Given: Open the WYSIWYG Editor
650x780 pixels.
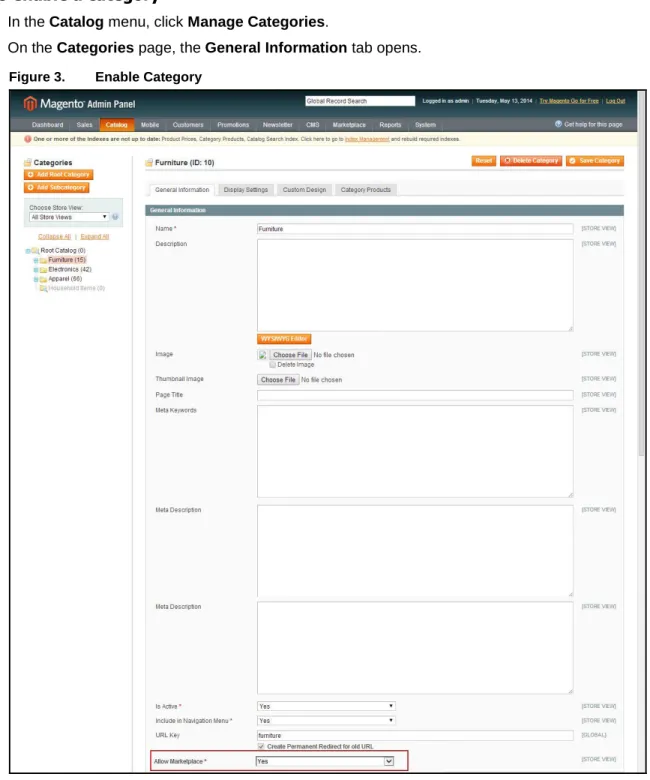Looking at the screenshot, I should (284, 339).
